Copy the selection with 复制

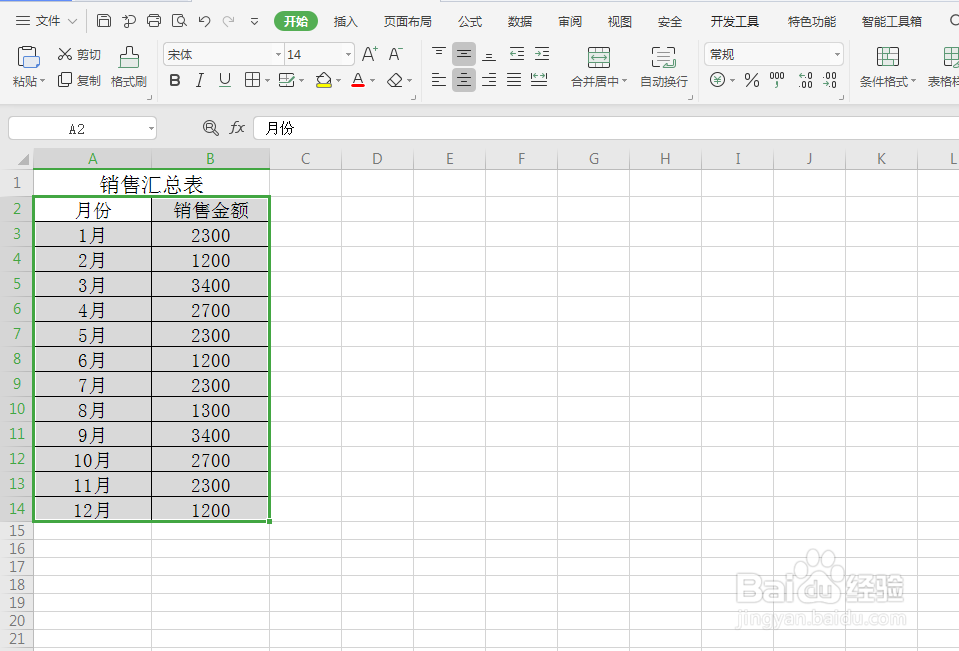click(x=79, y=80)
